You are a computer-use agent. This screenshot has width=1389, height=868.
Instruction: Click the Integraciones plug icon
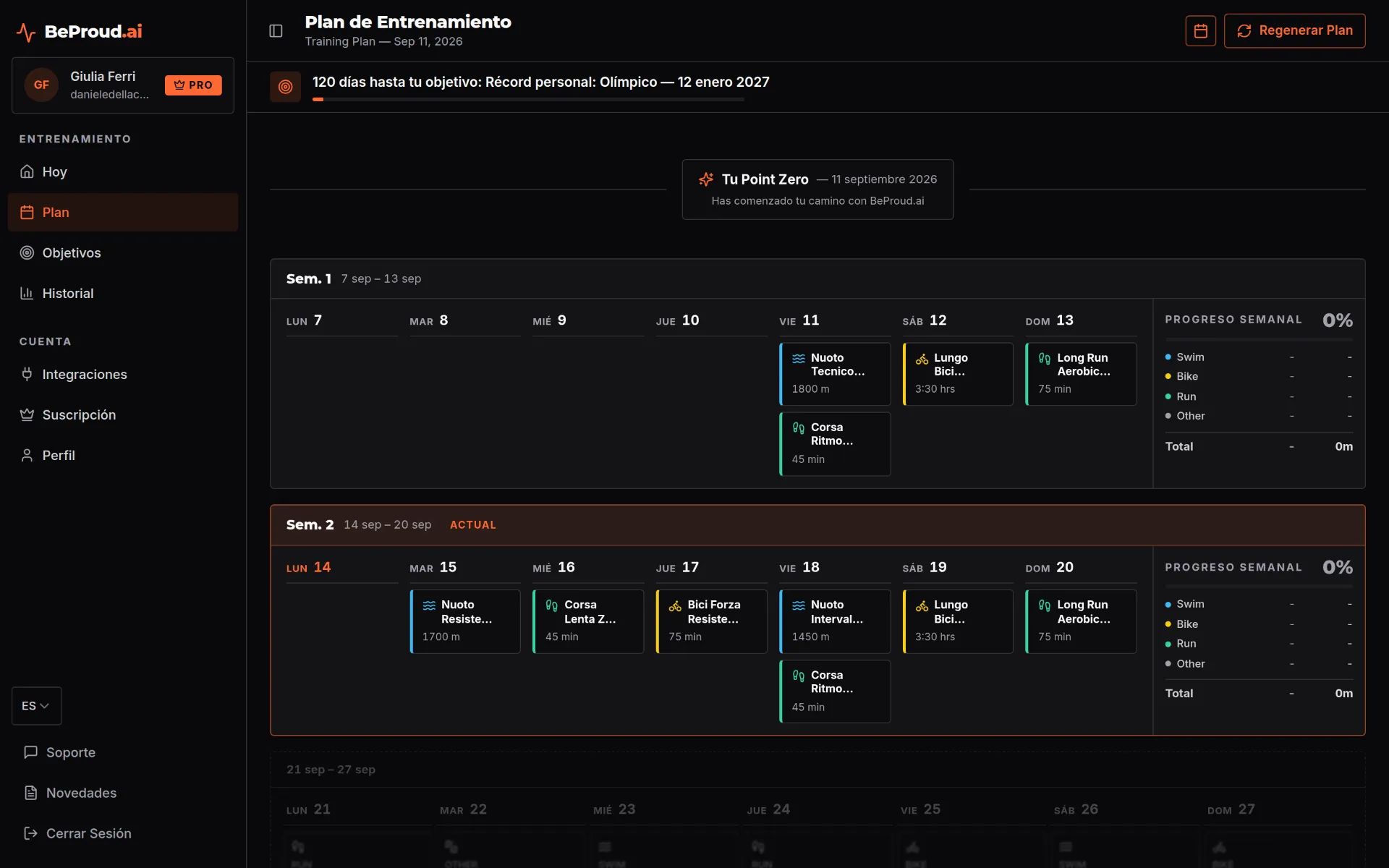[27, 374]
